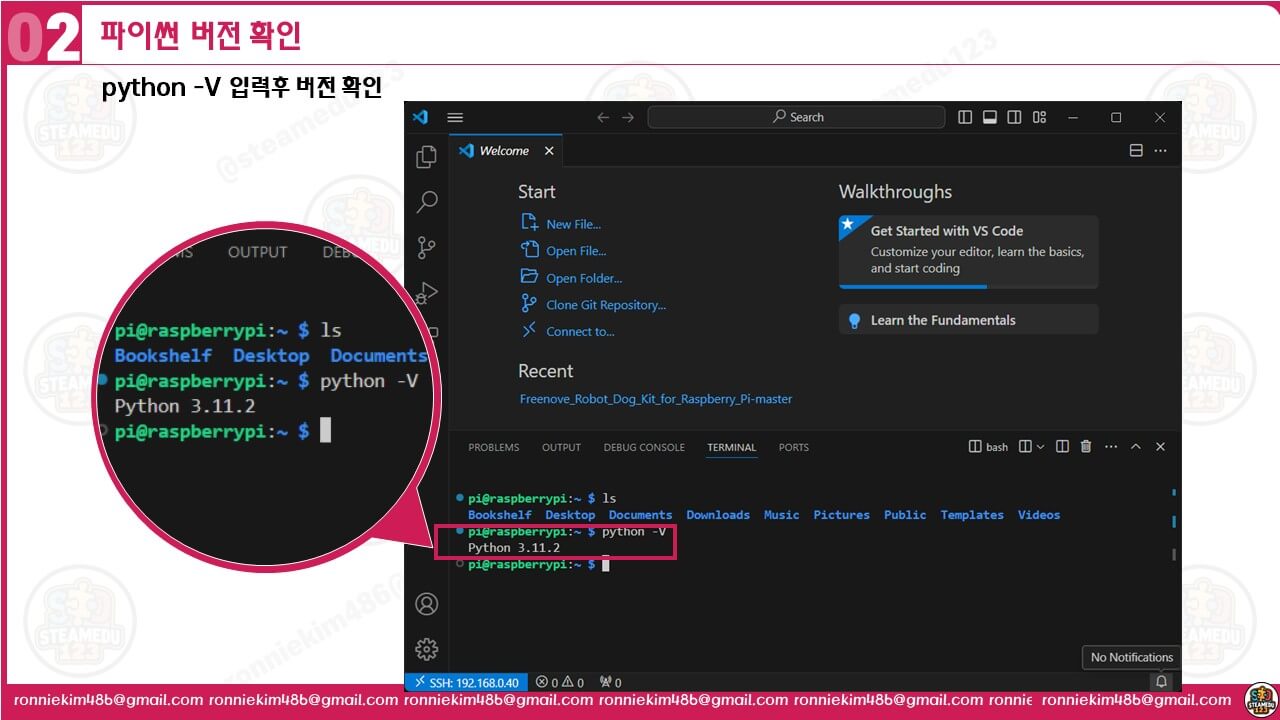Open the Manage gear icon
Screen dimensions: 1280x720
427,649
